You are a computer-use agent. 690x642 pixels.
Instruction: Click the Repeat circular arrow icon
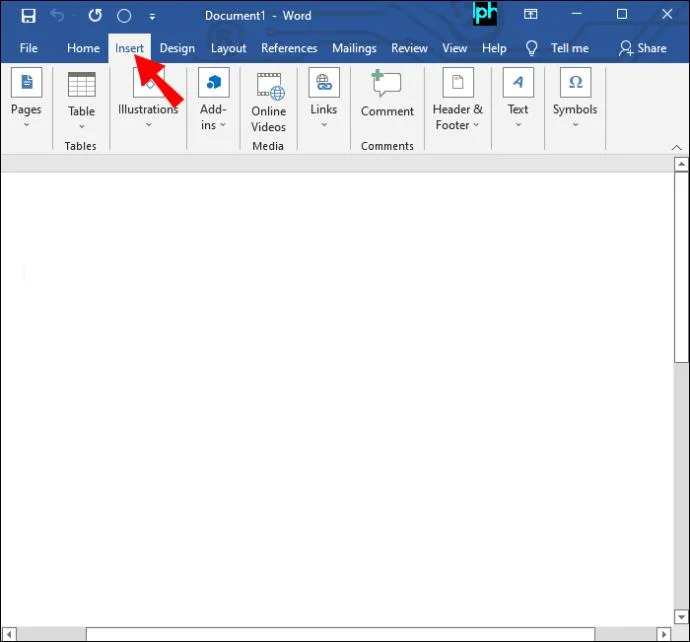tap(95, 16)
